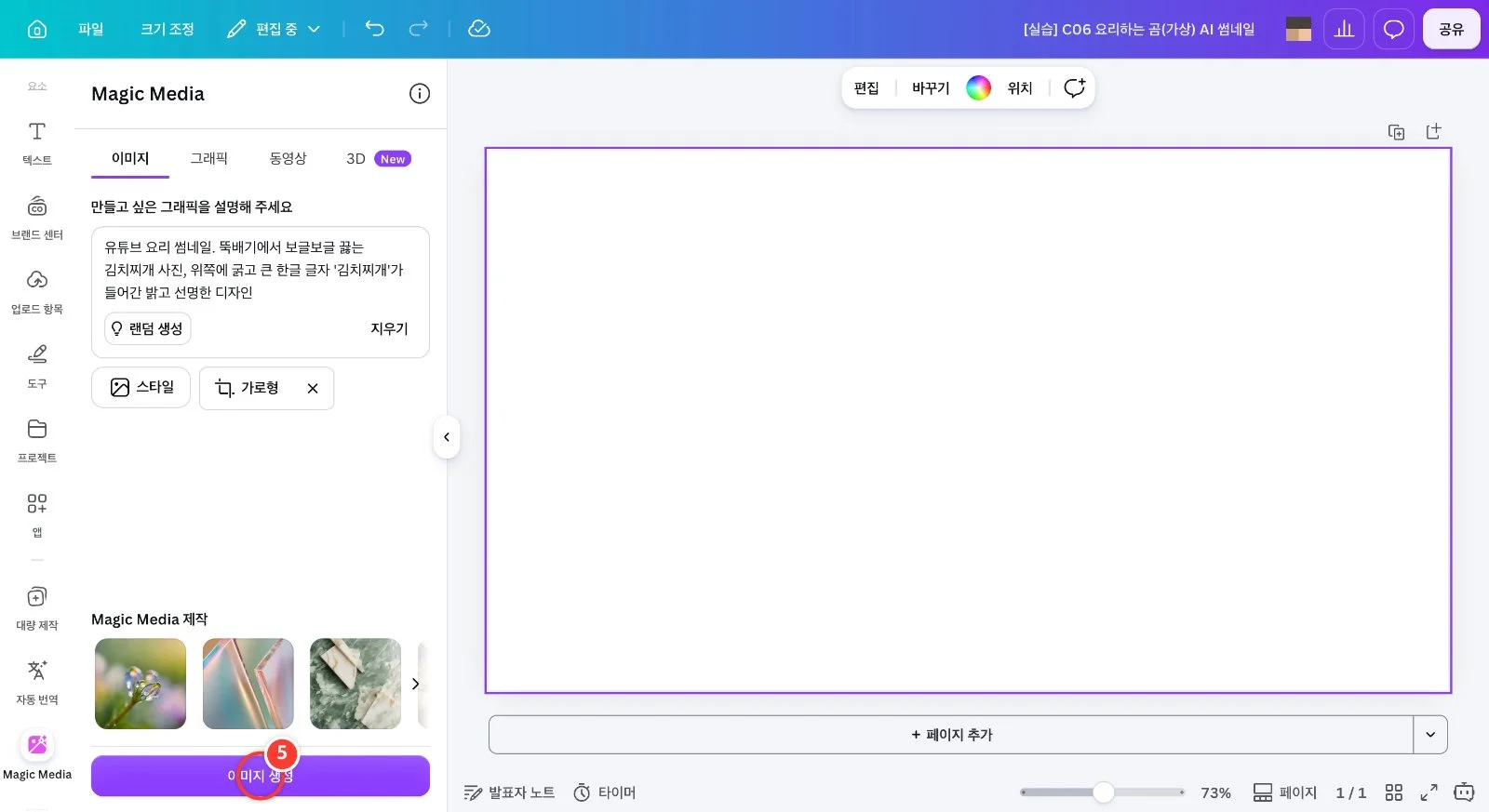This screenshot has width=1489, height=812.
Task: Open 스타일 style picker
Action: 141,388
